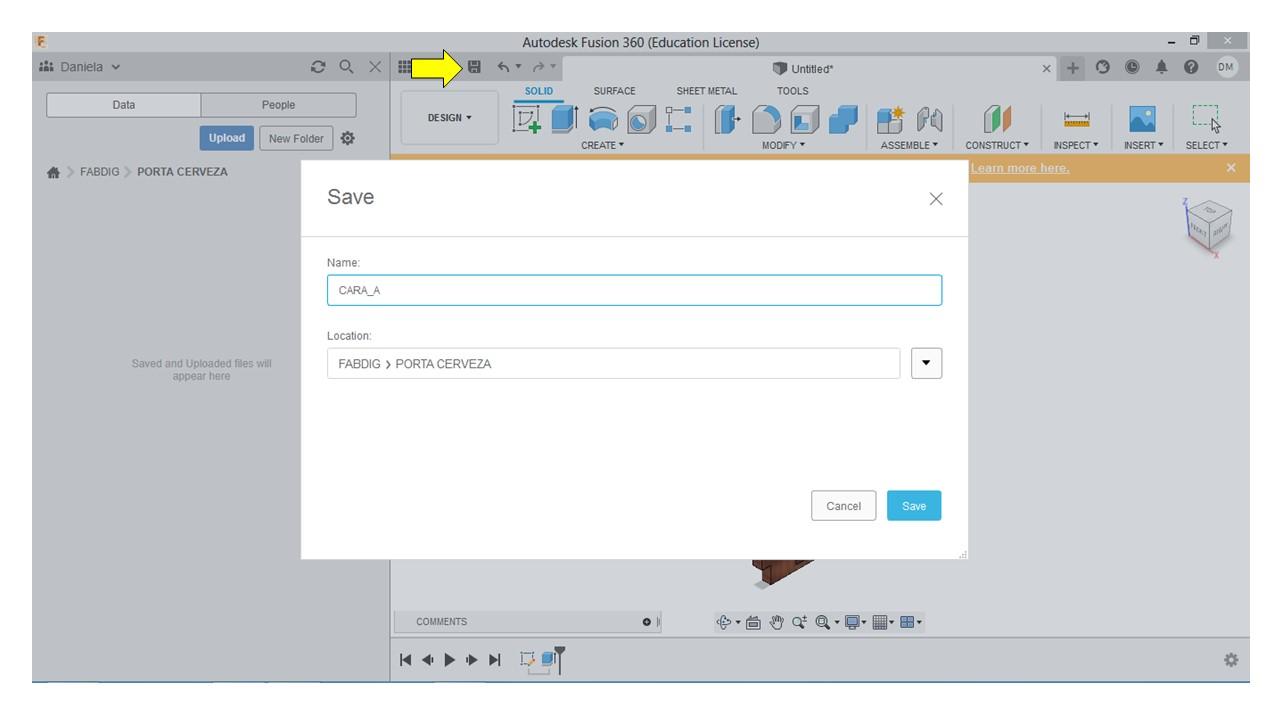Open the DM user profile avatar
1280x720 pixels.
coord(1226,68)
